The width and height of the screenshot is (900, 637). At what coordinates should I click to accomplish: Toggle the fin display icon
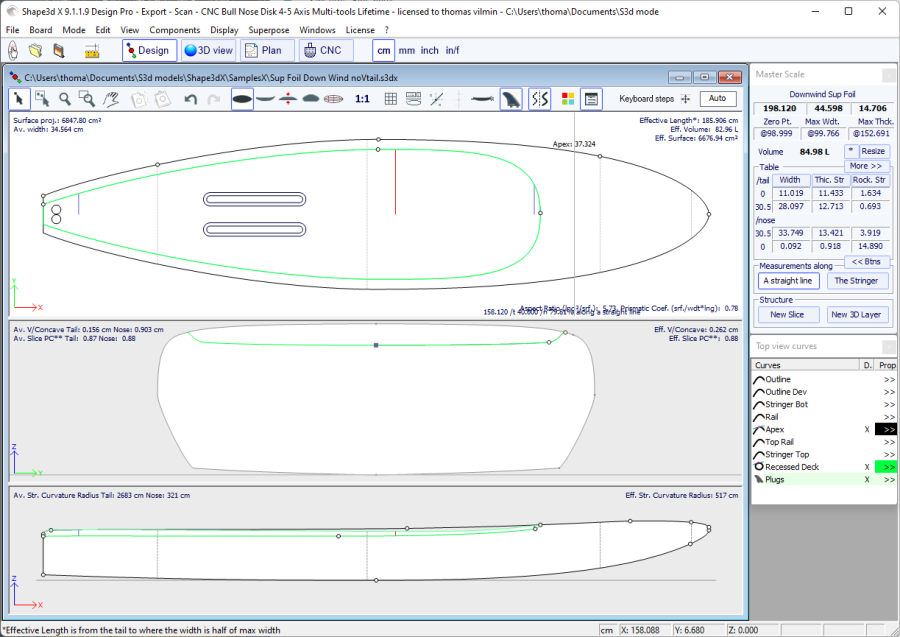511,99
